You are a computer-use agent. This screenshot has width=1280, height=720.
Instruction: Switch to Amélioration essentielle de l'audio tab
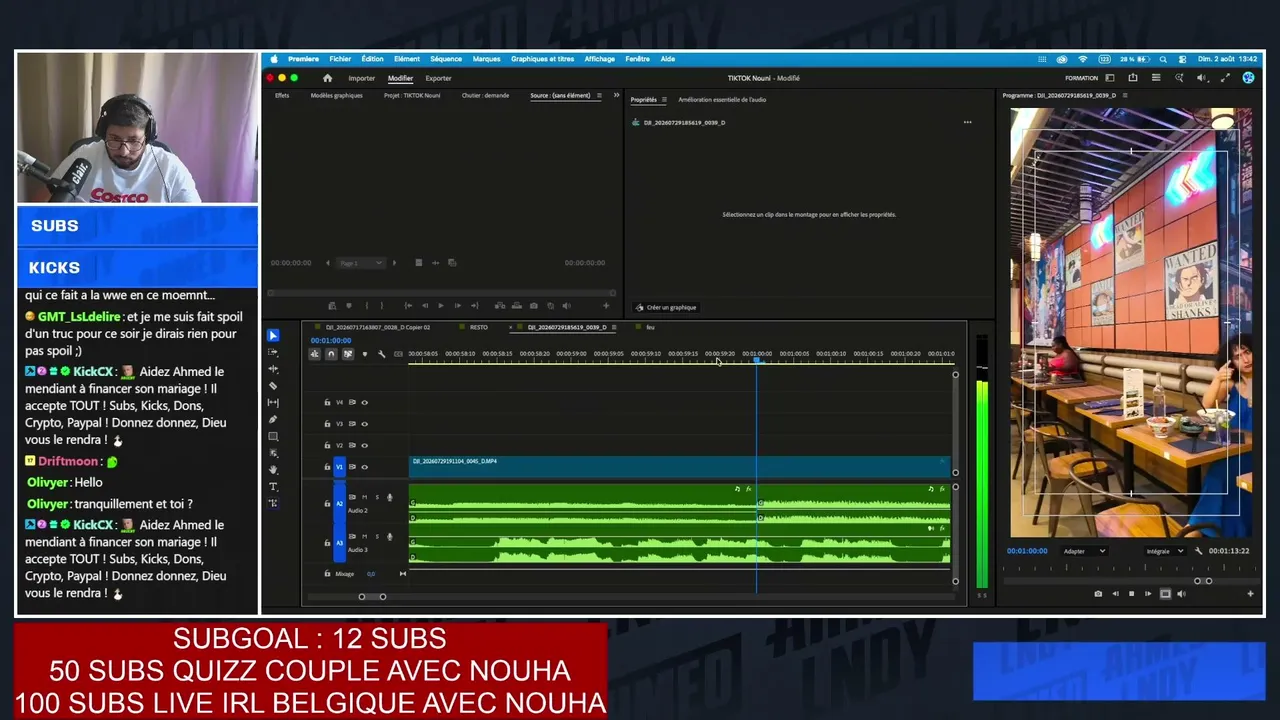(x=722, y=100)
